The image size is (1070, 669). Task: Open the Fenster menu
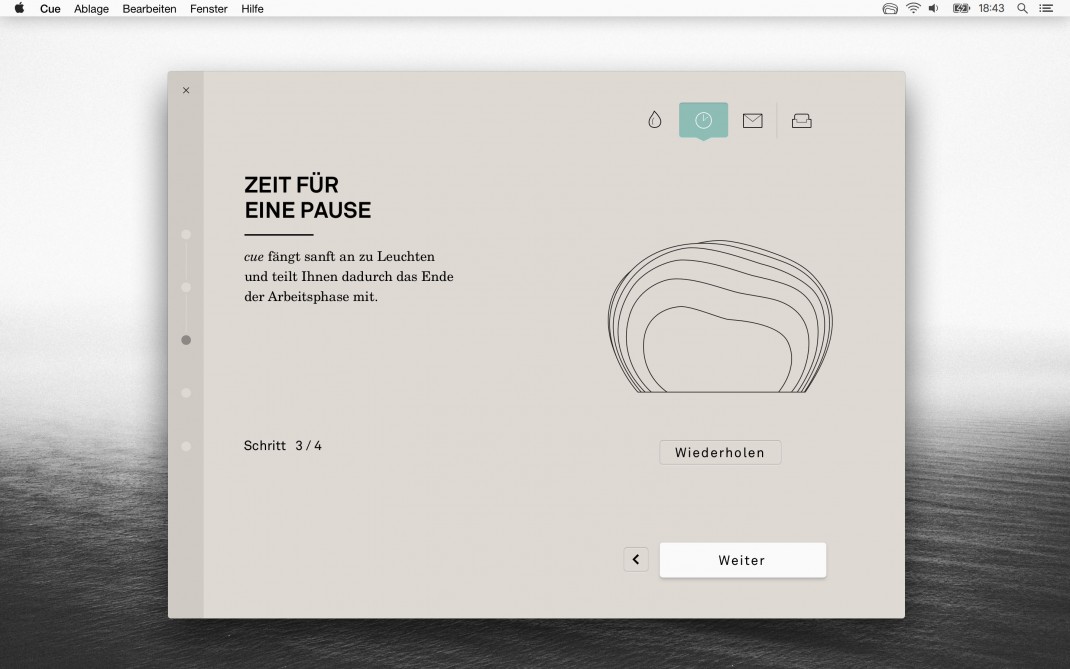click(209, 9)
